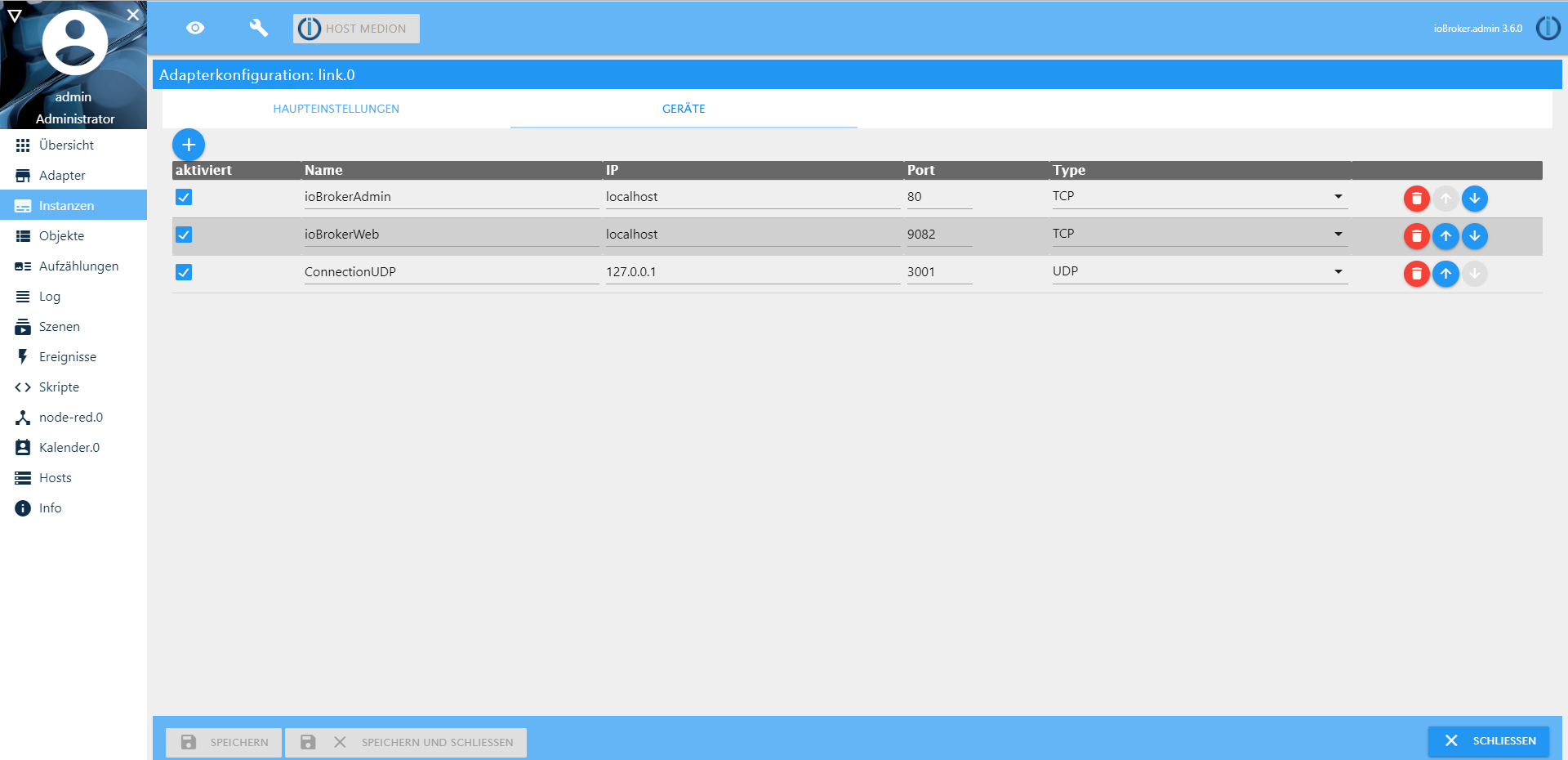Open UDP Type dropdown for ConnectionUDP

(1200, 272)
